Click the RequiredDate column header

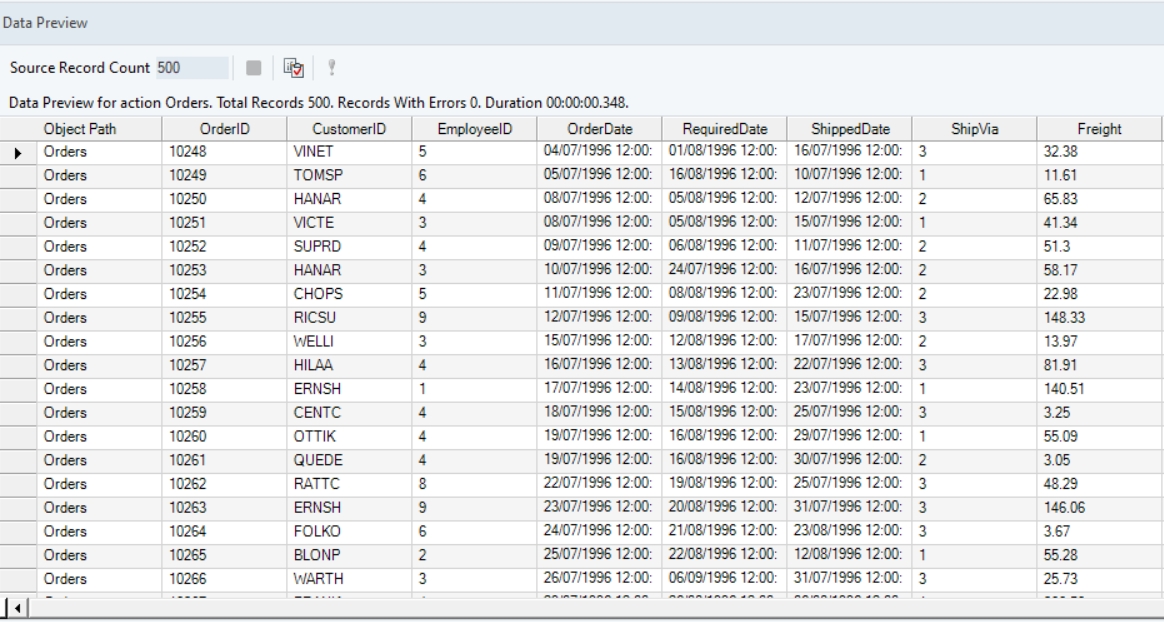pyautogui.click(x=724, y=129)
